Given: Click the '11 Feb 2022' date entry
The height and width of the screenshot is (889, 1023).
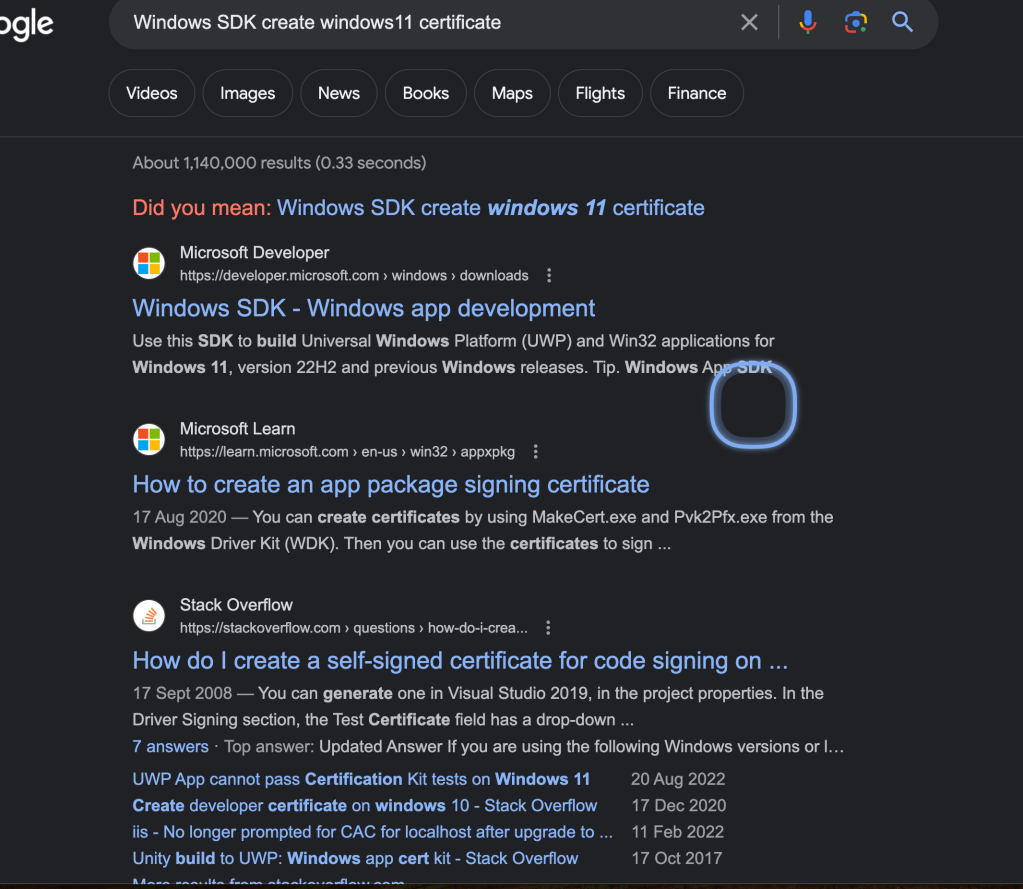Looking at the screenshot, I should tap(677, 832).
